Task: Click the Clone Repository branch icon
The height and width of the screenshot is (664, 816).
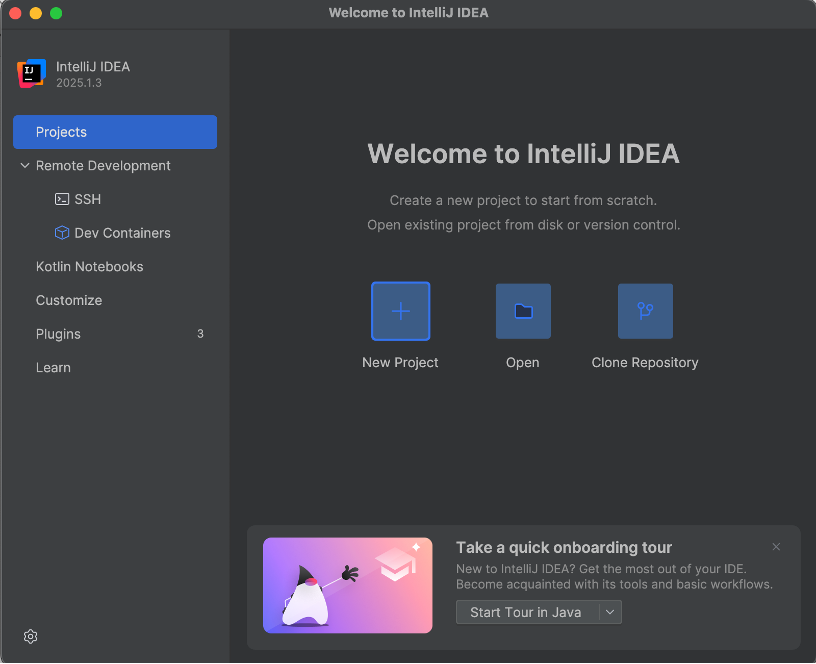Action: (x=645, y=311)
